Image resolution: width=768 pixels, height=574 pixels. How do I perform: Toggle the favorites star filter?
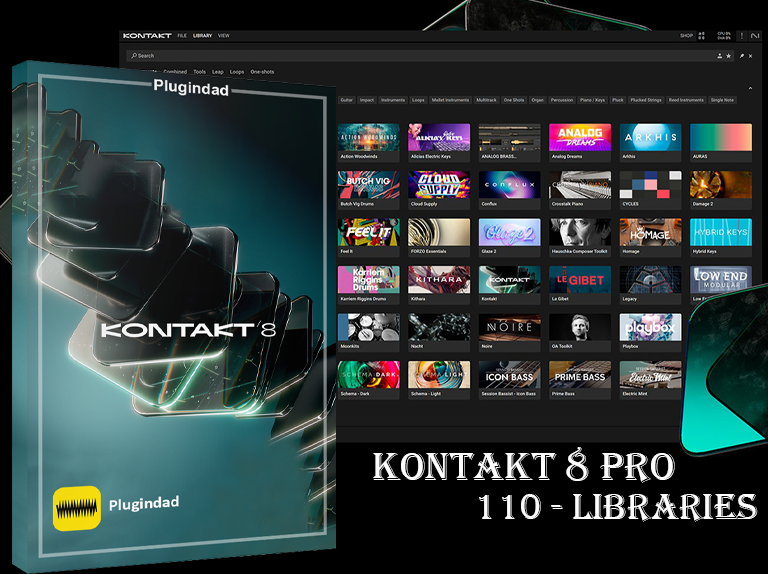(x=728, y=56)
